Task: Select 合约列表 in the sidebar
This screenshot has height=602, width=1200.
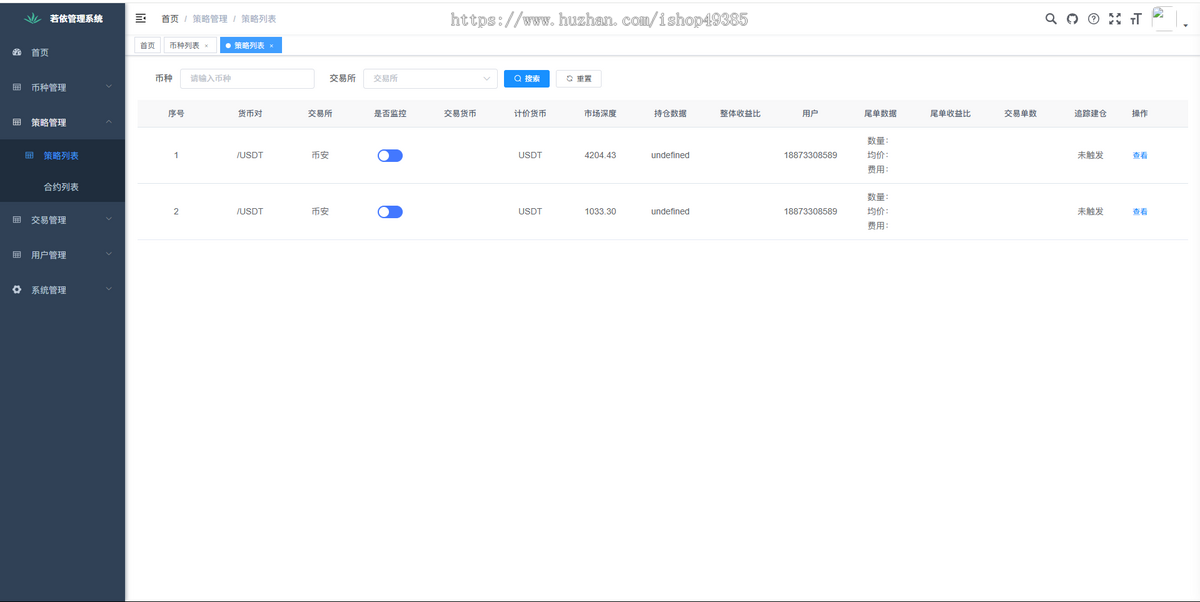Action: coord(62,187)
